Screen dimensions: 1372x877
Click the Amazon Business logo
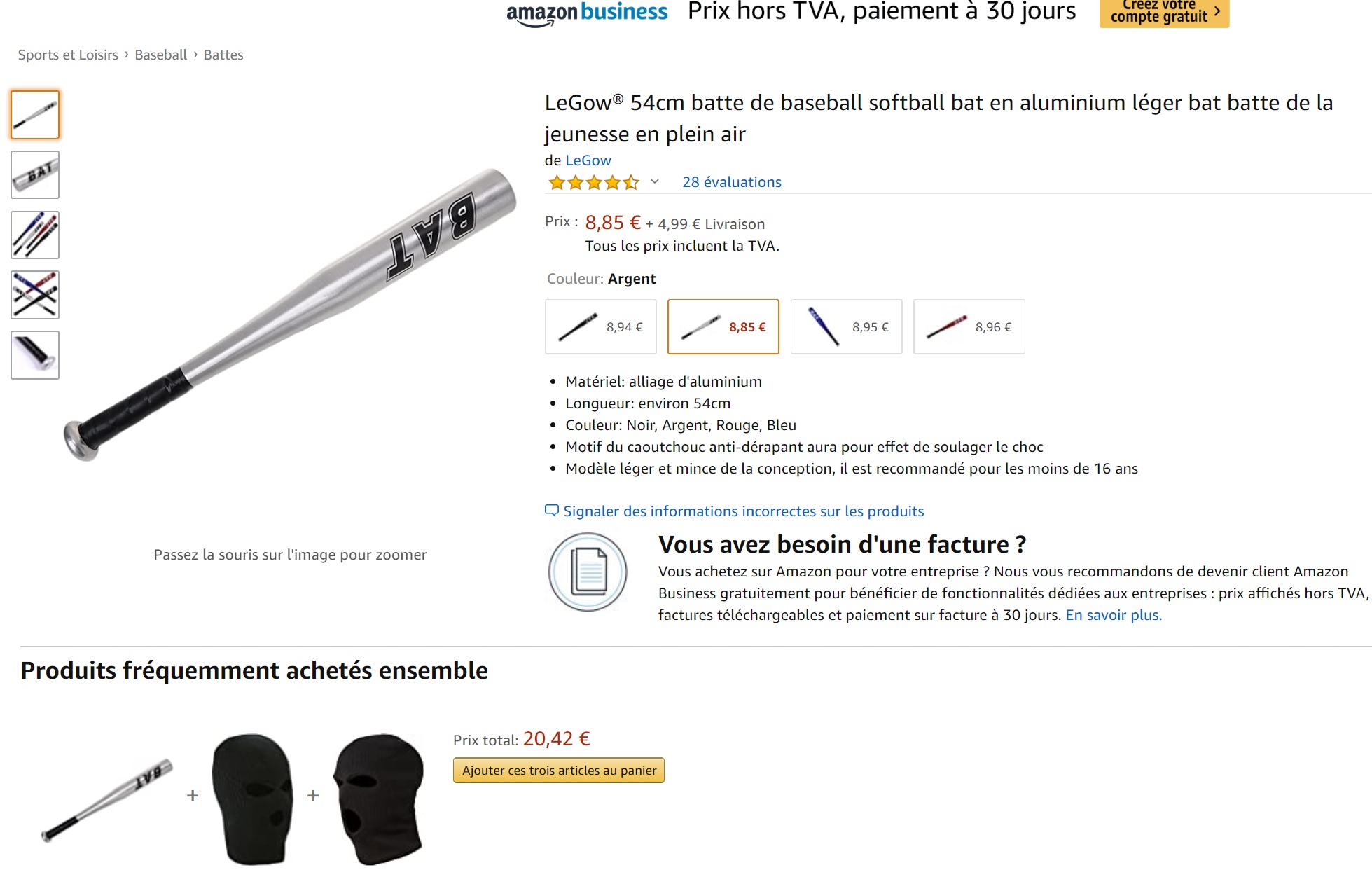tap(587, 13)
